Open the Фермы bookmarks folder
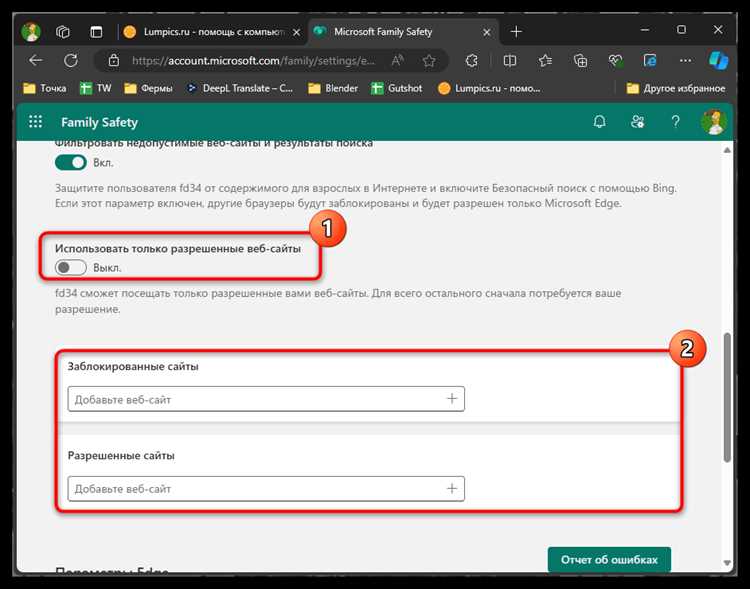 148,88
